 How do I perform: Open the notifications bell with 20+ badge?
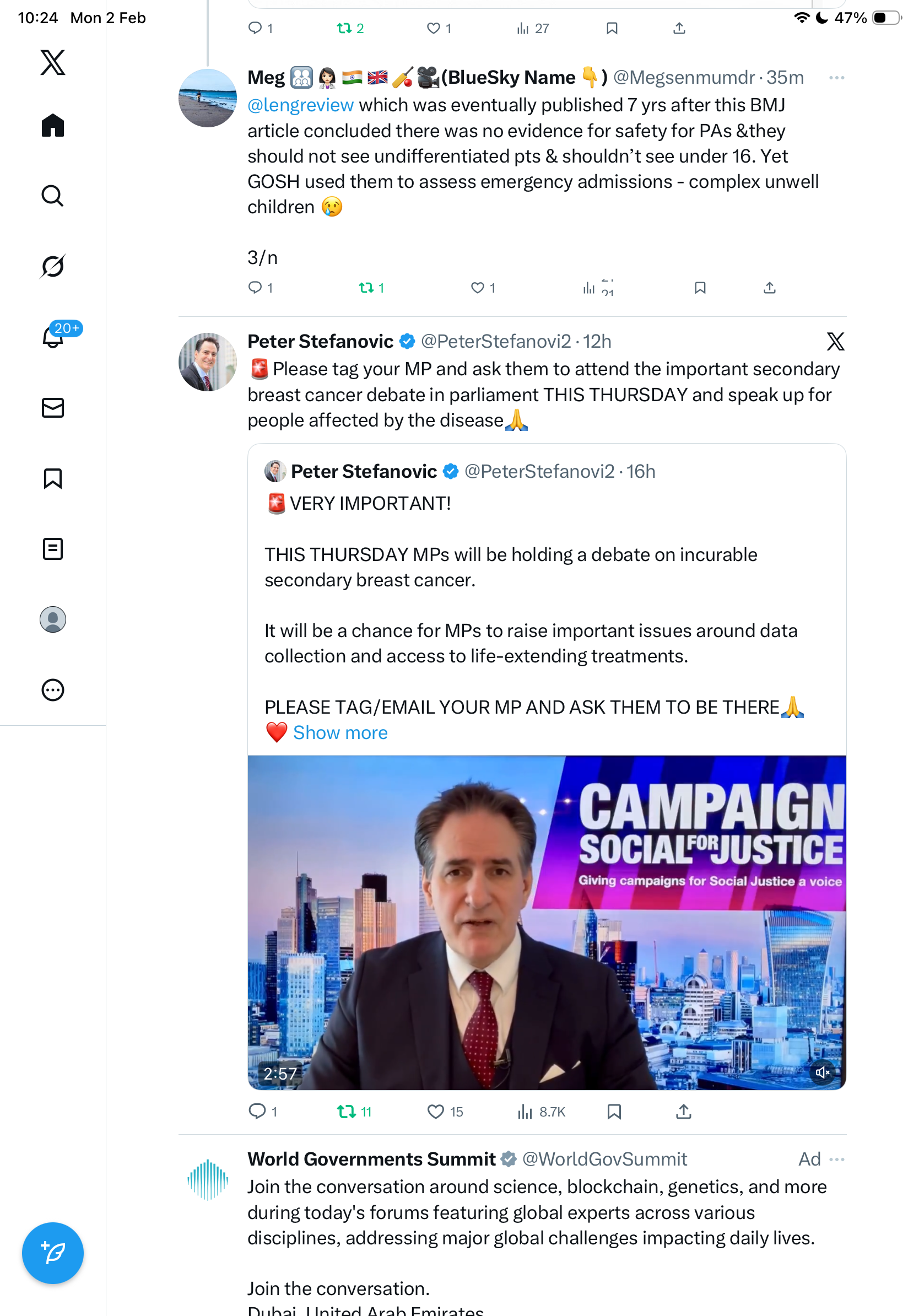pyautogui.click(x=53, y=337)
